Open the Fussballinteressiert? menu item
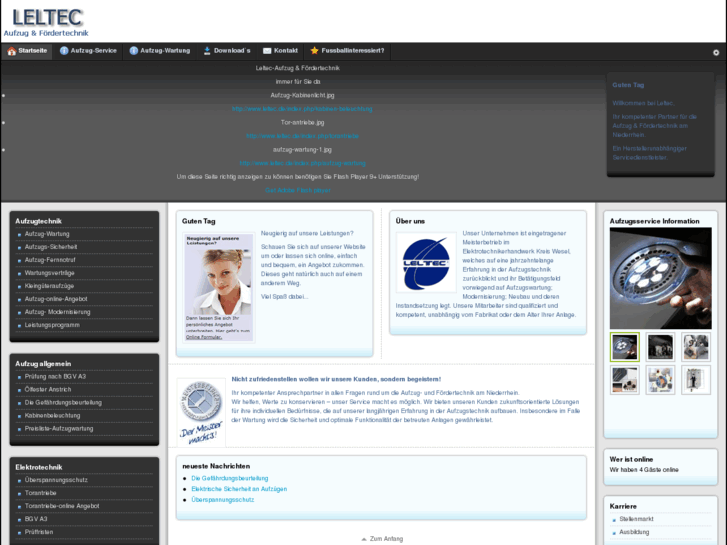Image resolution: width=727 pixels, height=545 pixels. 347,51
